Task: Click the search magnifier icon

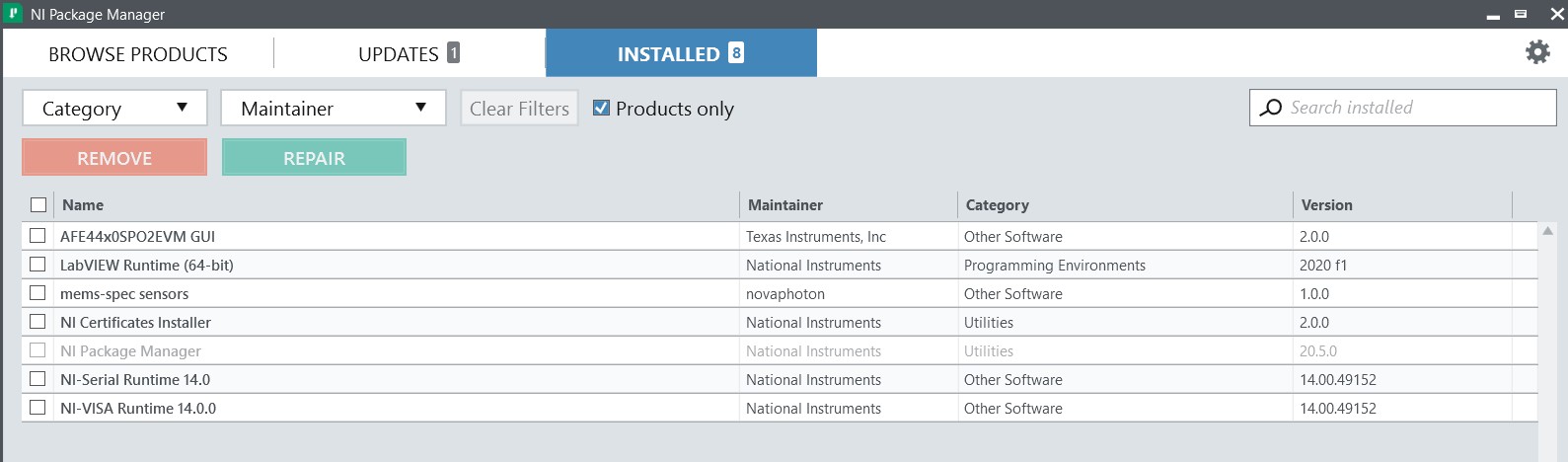Action: [1272, 108]
